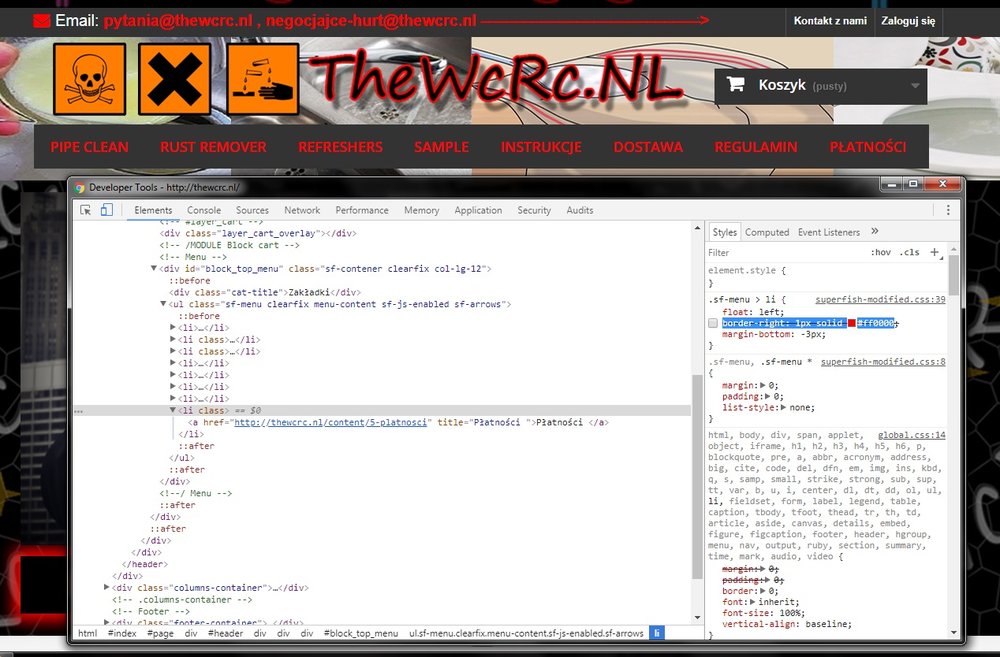
Task: Expand the font: inherit shorthand property
Action: 753,602
